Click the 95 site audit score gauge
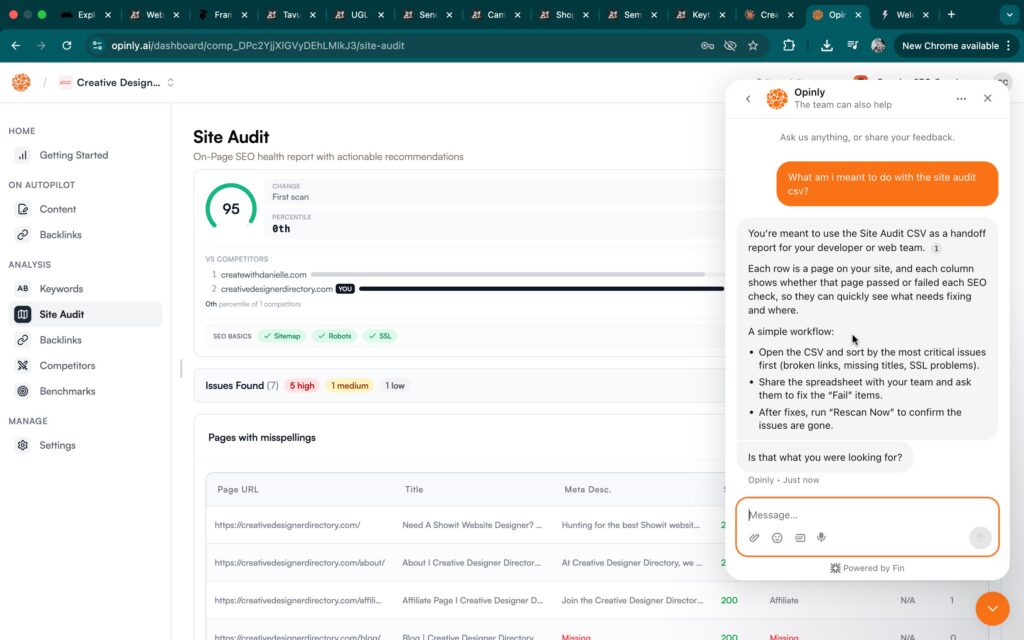 coord(231,208)
